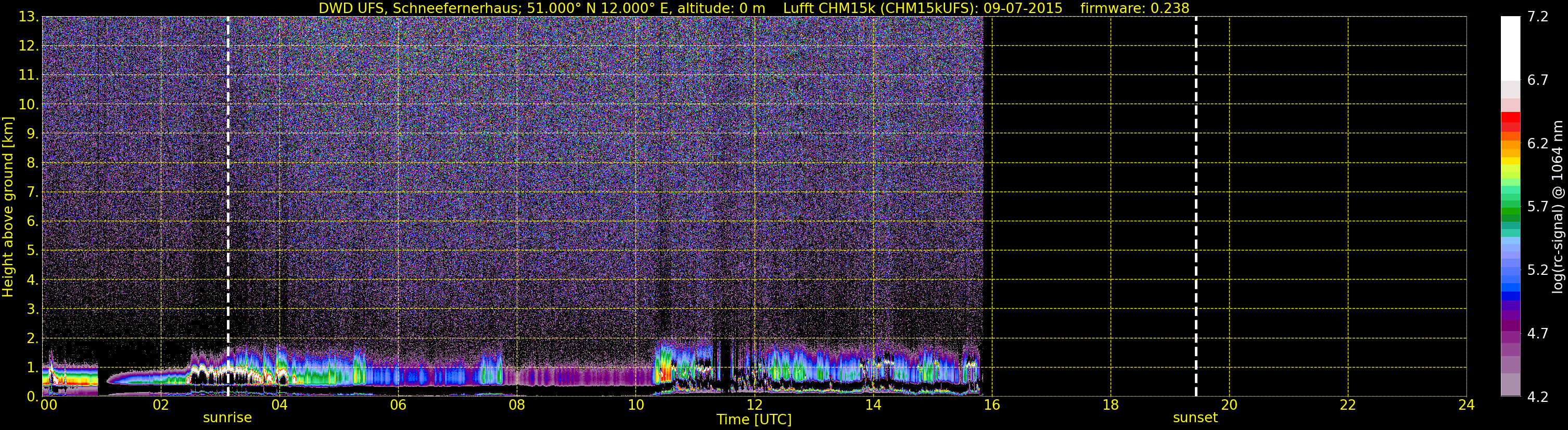Screen dimensions: 1568x430
Task: Click the 'sunrise' label below the time axis
Action: pos(227,418)
